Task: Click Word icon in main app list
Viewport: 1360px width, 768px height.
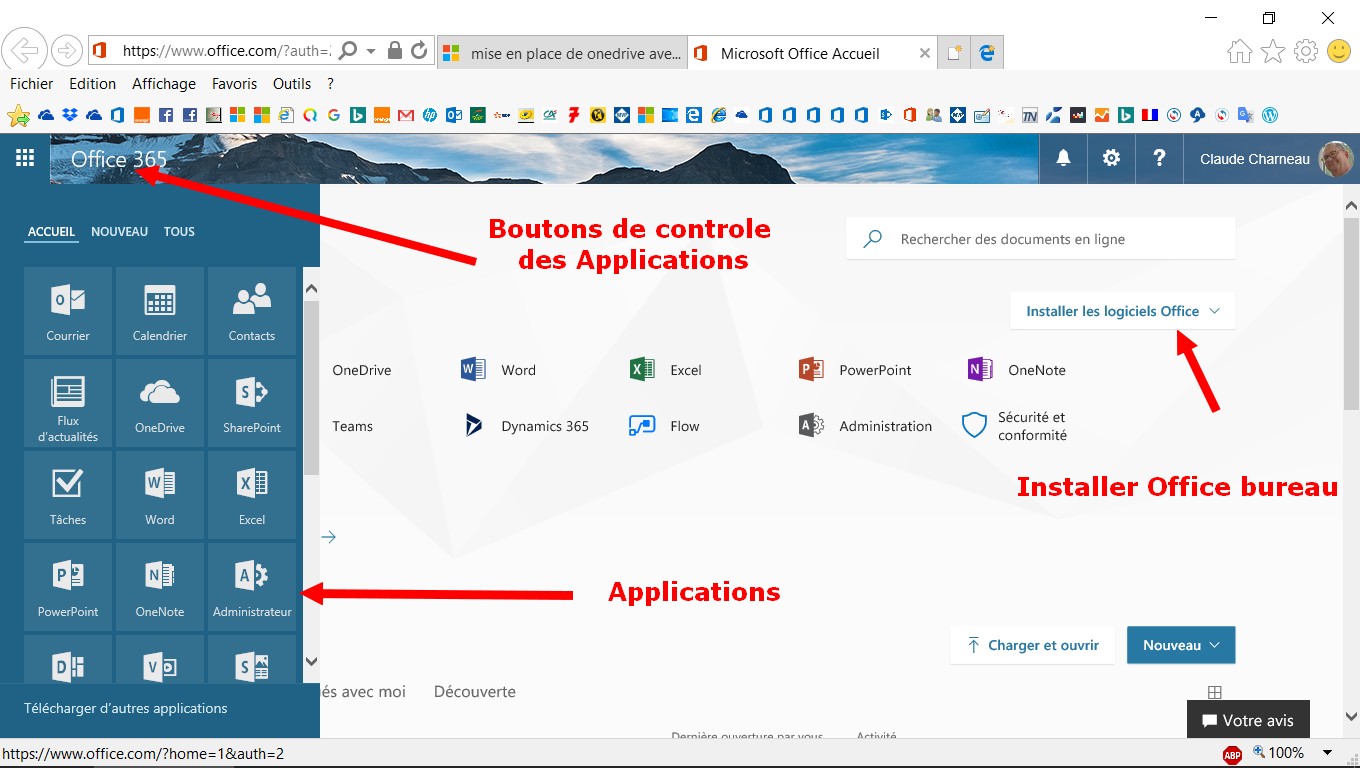Action: pyautogui.click(x=473, y=369)
